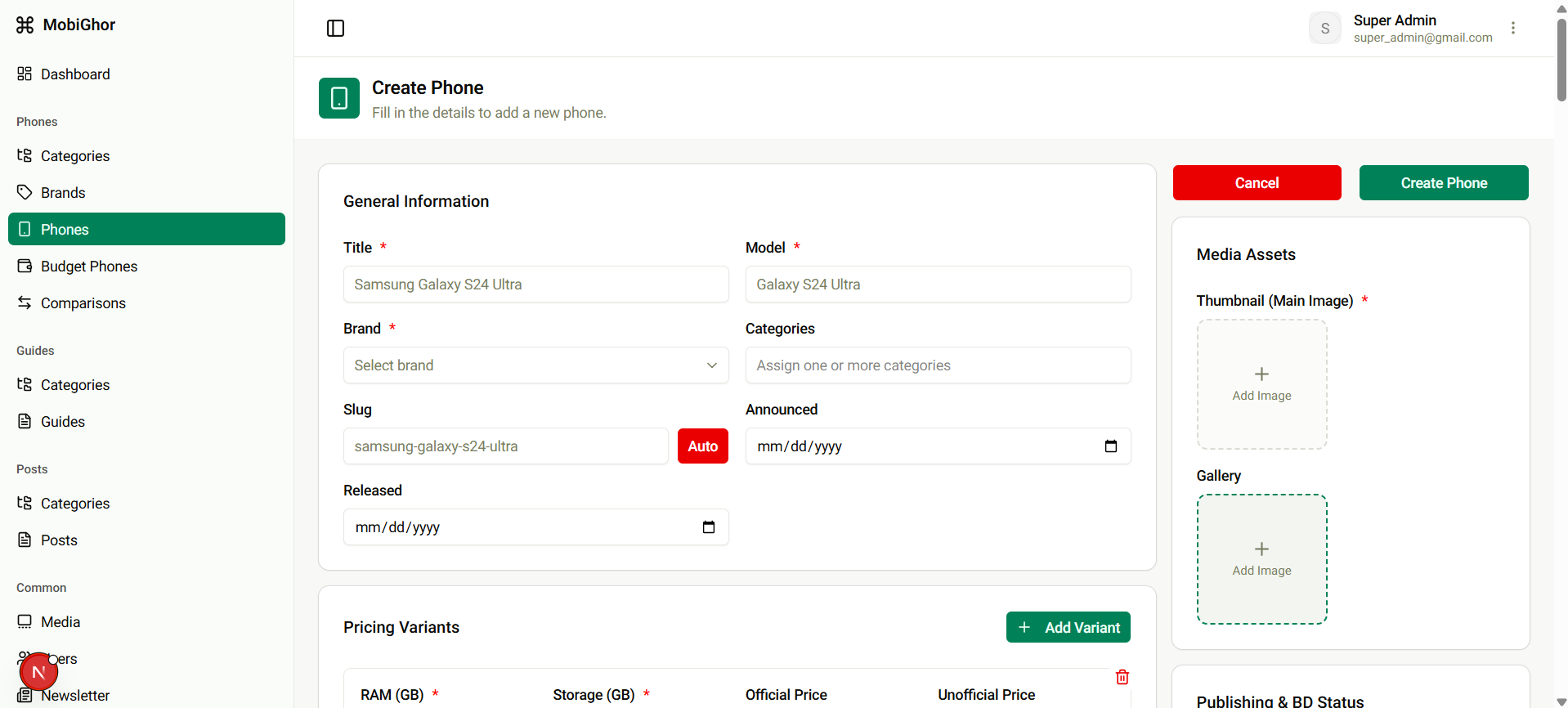Open Brands in the sidebar

click(63, 193)
